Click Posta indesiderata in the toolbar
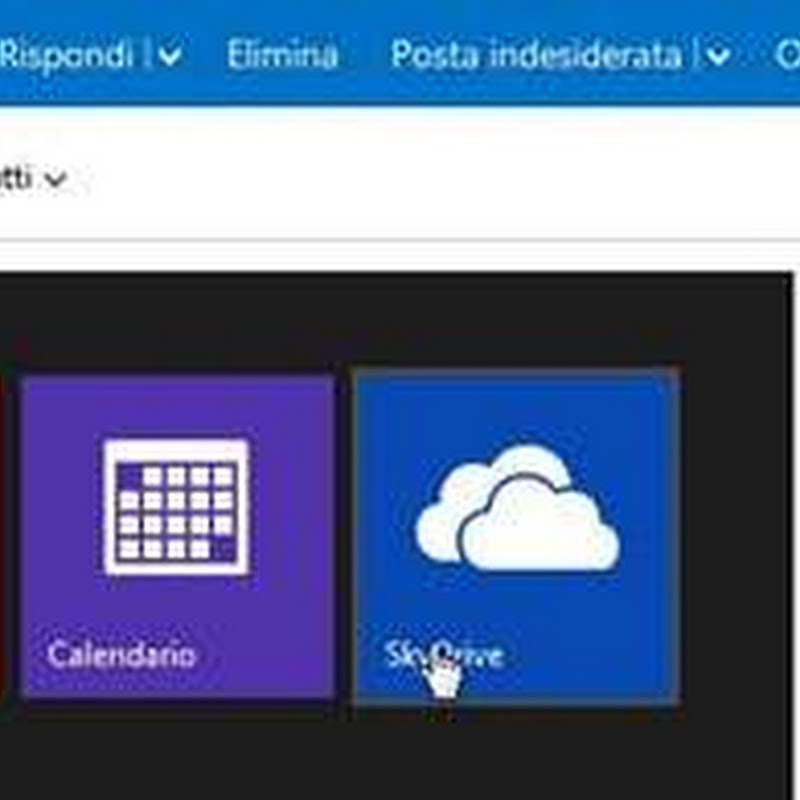The image size is (800, 800). click(x=536, y=54)
